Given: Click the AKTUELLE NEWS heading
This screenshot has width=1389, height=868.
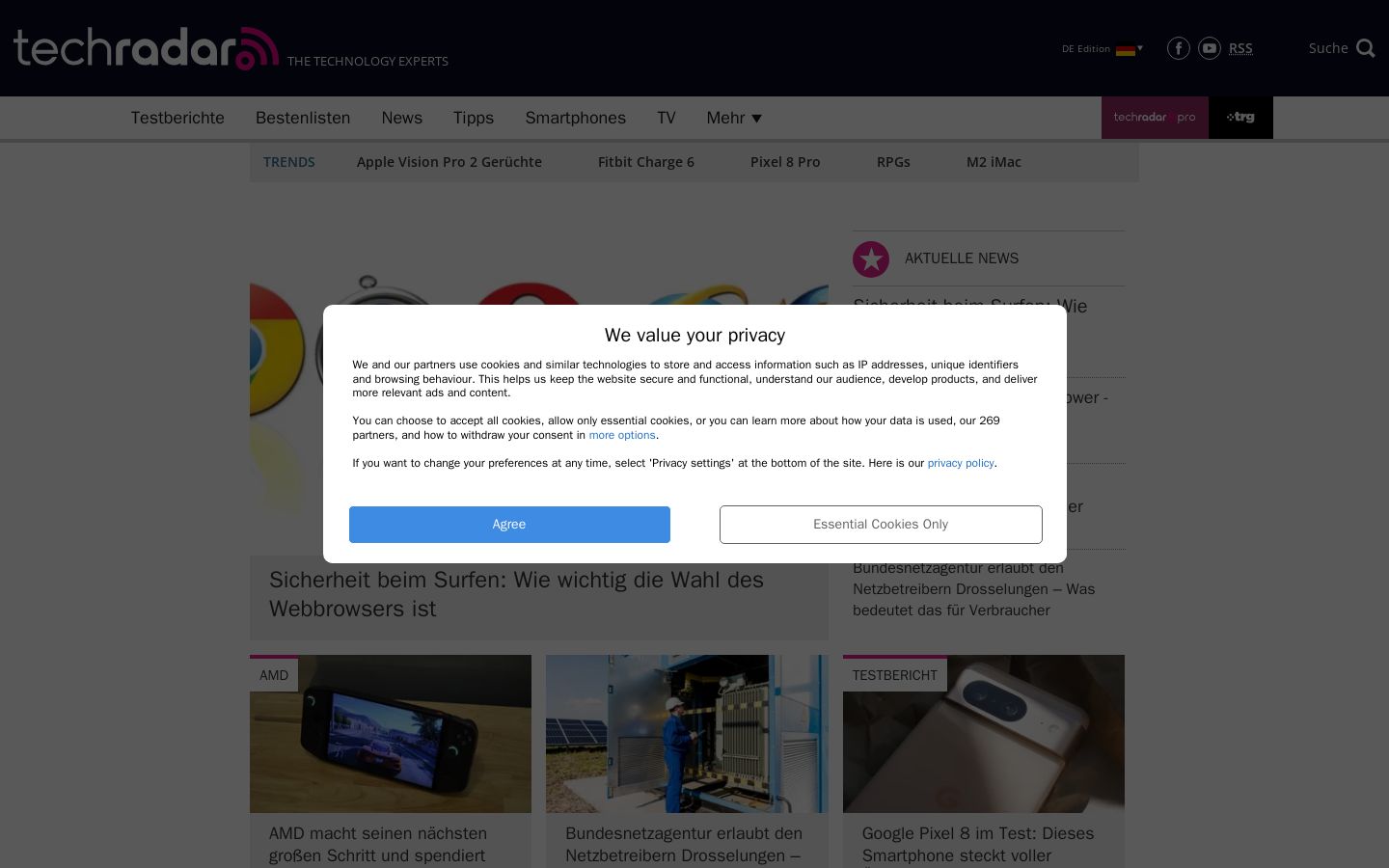Looking at the screenshot, I should 962,258.
